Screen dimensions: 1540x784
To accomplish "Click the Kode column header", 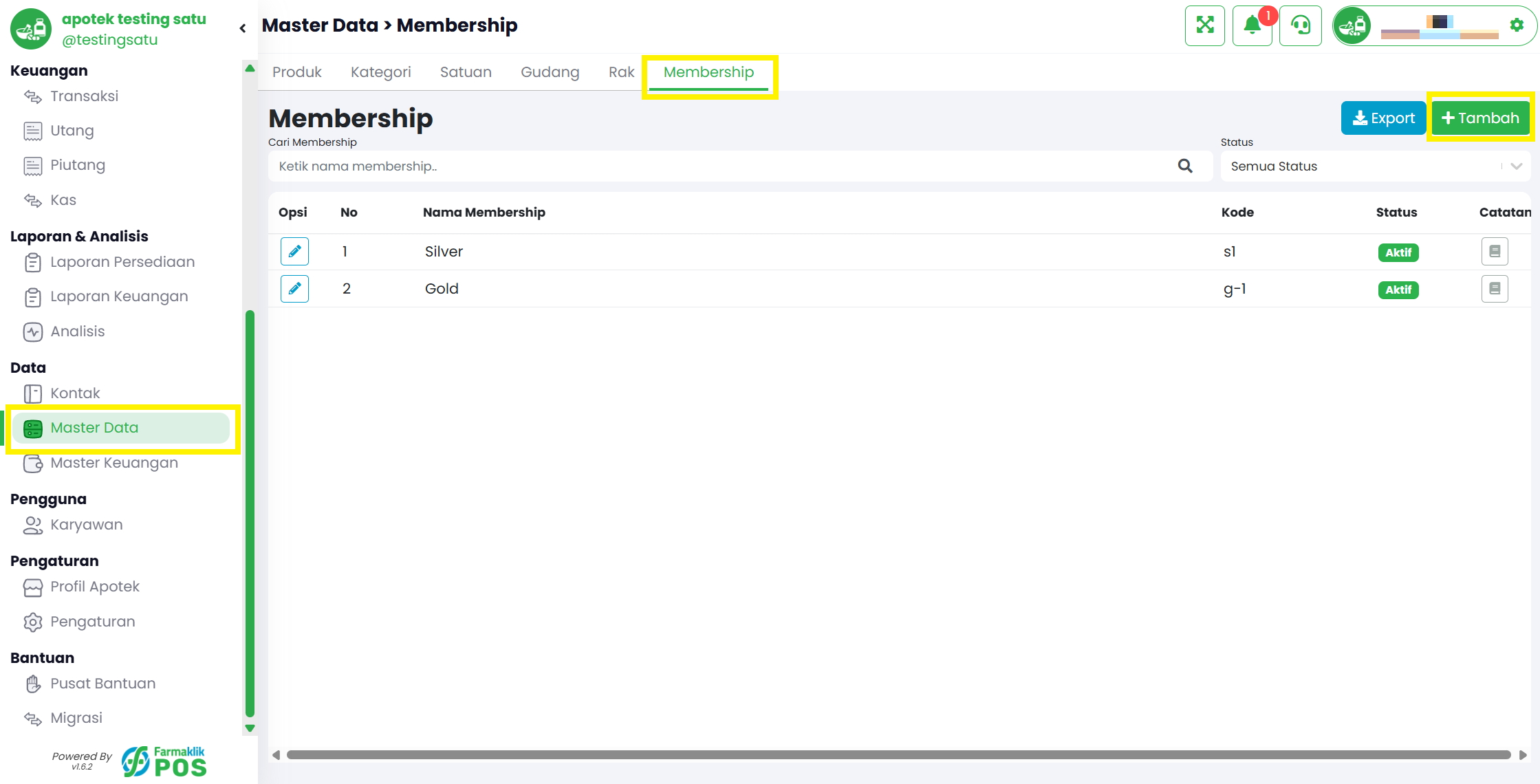I will point(1237,213).
